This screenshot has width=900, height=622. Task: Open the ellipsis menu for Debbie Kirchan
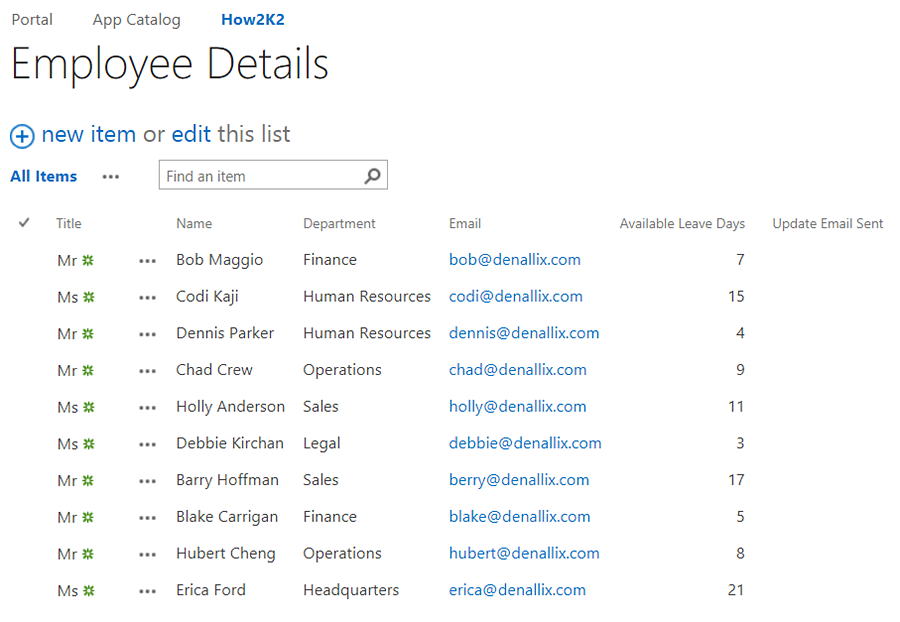click(x=148, y=445)
